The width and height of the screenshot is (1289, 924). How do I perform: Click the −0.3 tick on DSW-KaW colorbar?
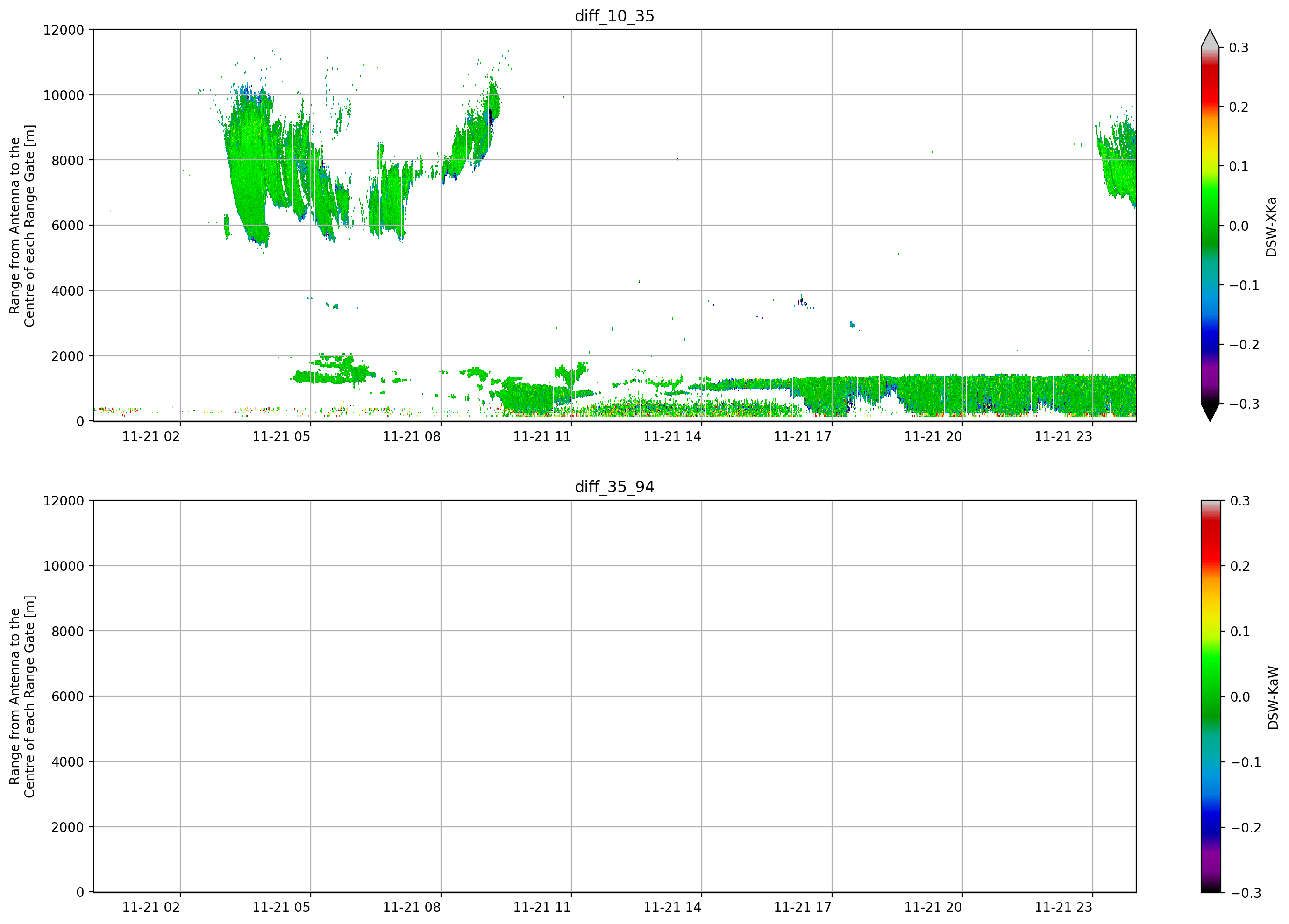tap(1246, 893)
